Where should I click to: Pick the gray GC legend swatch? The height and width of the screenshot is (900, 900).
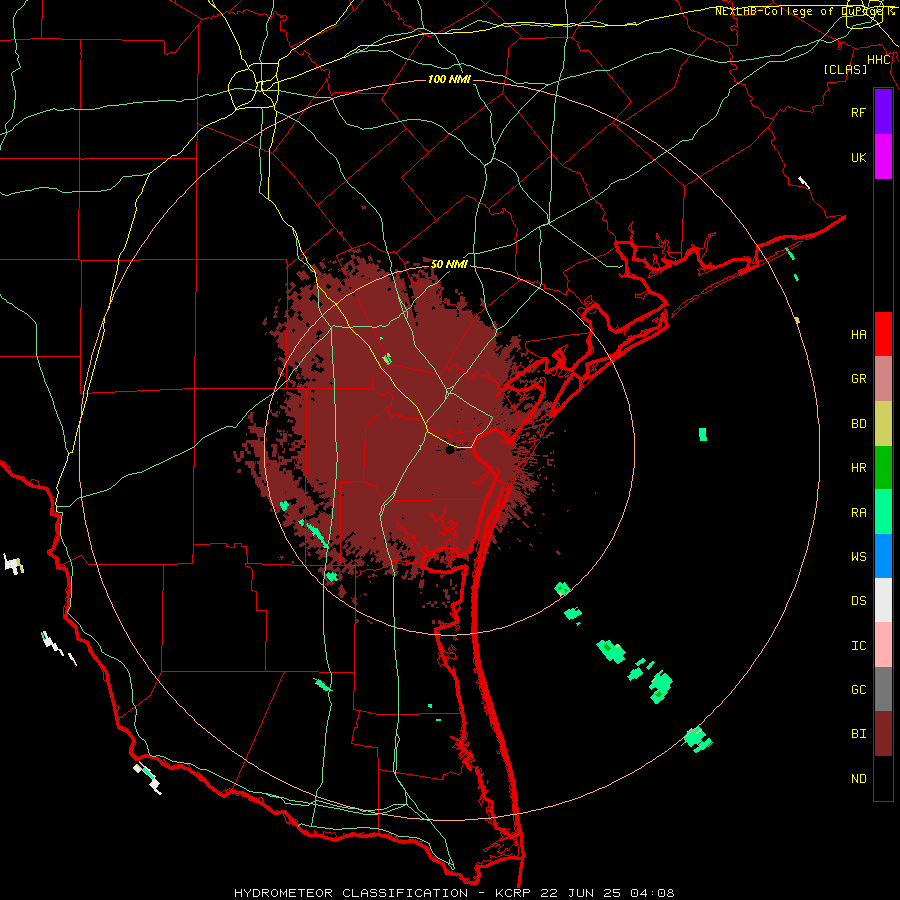[883, 689]
